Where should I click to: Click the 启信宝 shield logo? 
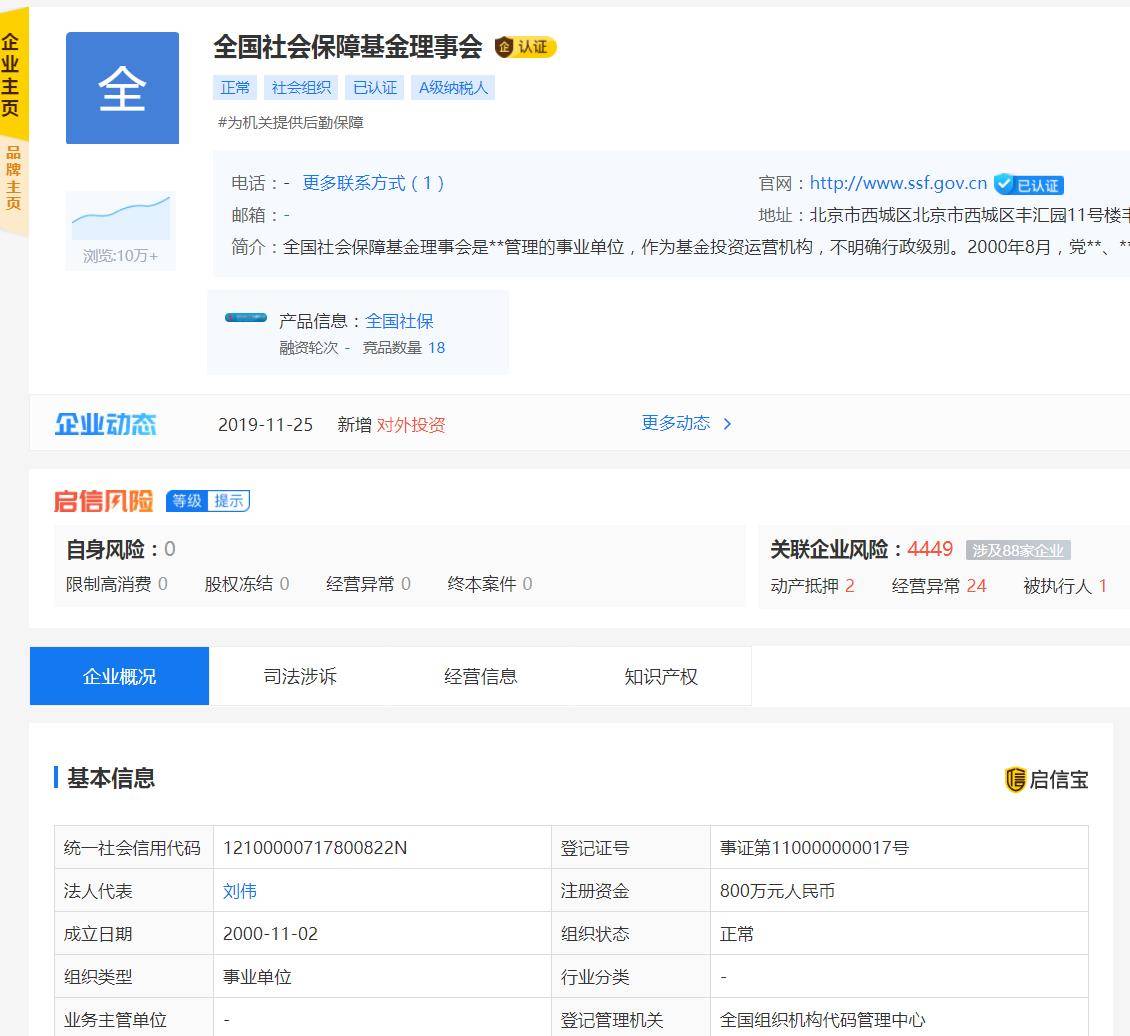click(x=1046, y=779)
